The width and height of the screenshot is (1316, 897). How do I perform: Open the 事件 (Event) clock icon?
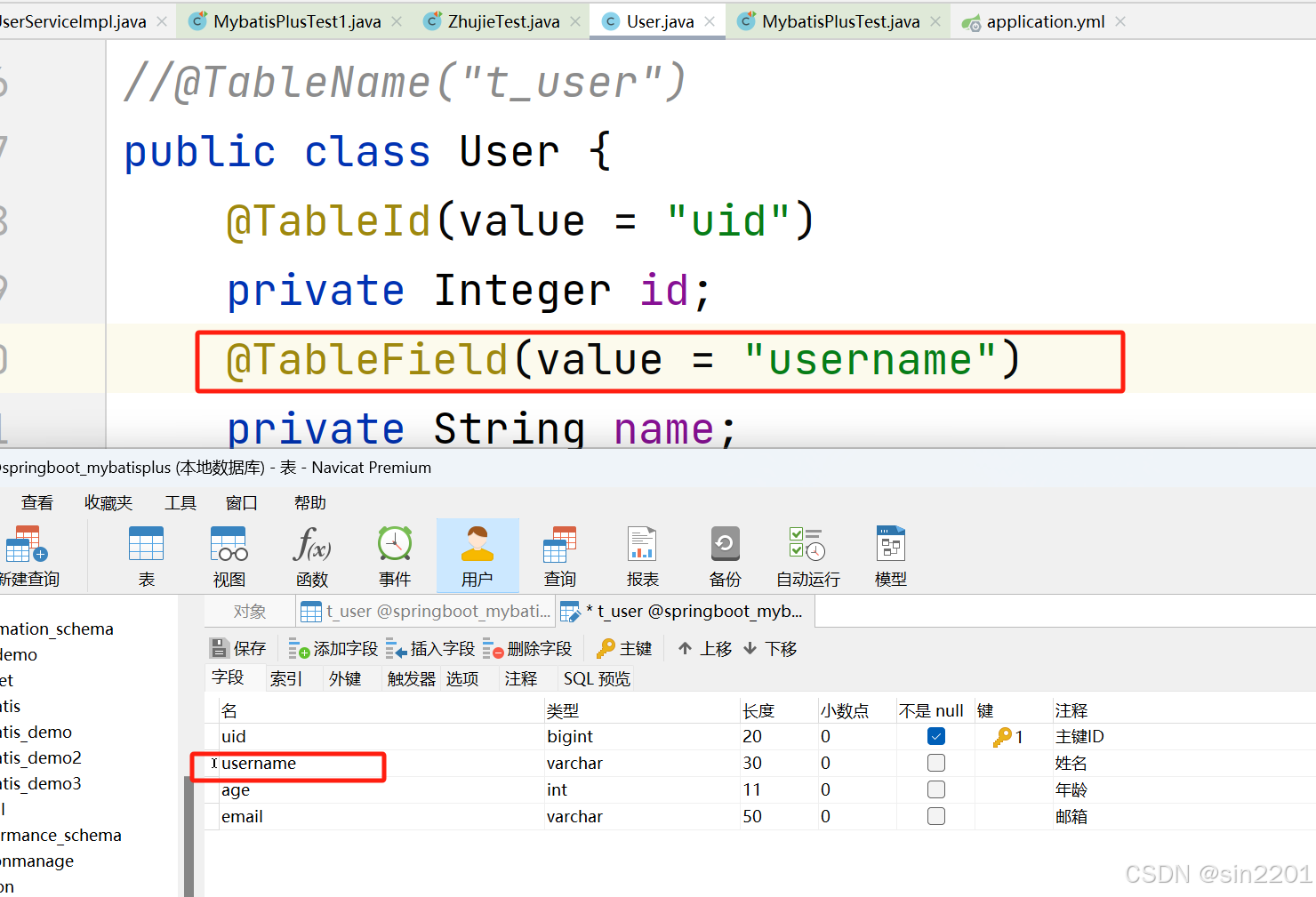point(395,556)
